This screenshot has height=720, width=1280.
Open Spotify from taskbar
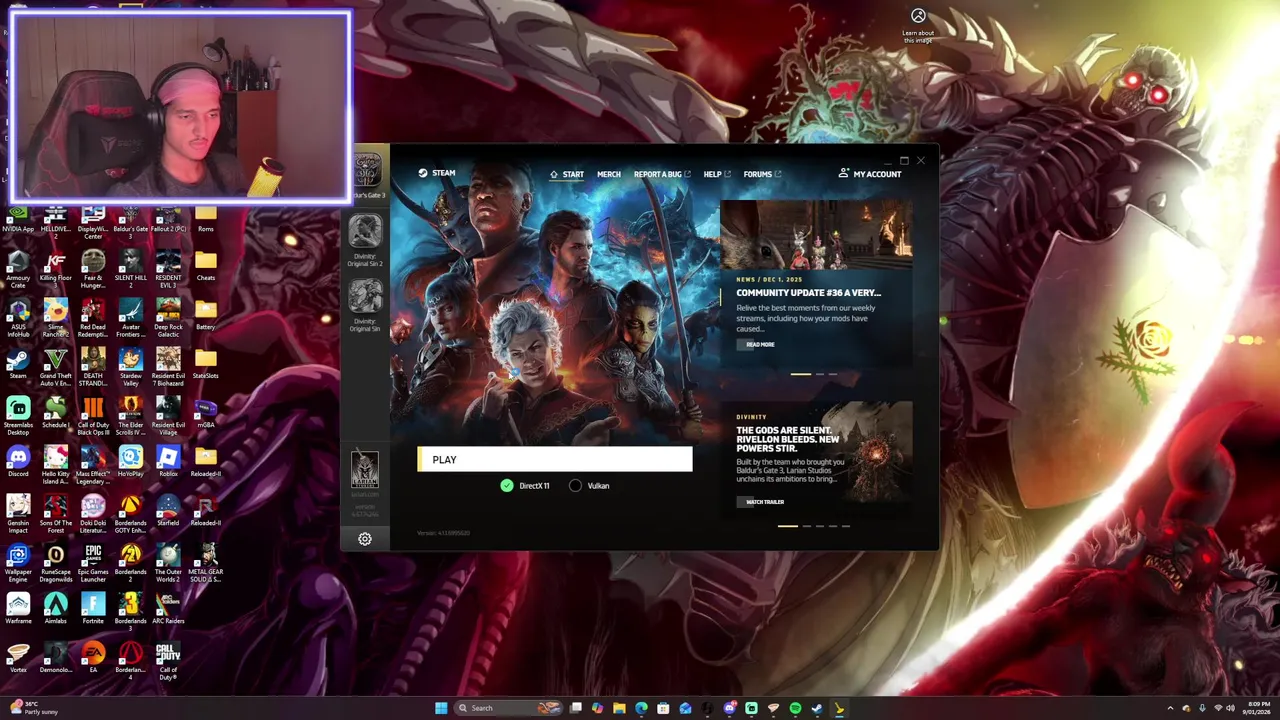tap(795, 708)
